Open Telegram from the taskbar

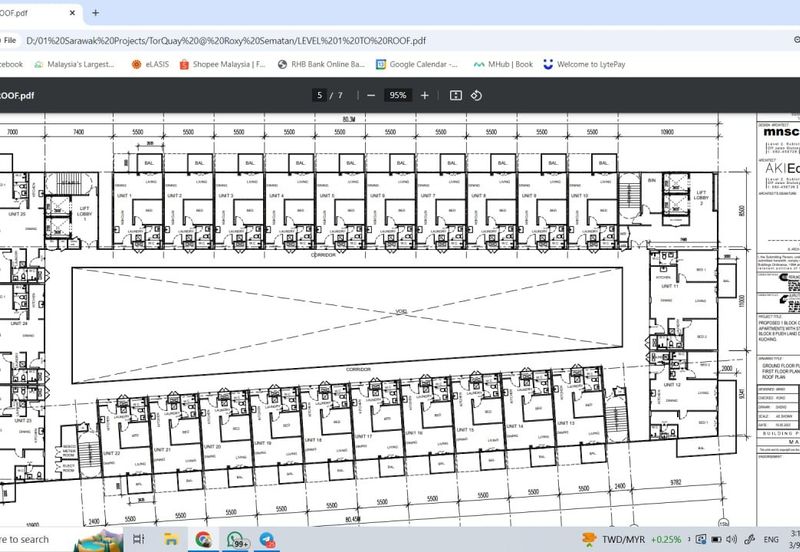pyautogui.click(x=268, y=539)
